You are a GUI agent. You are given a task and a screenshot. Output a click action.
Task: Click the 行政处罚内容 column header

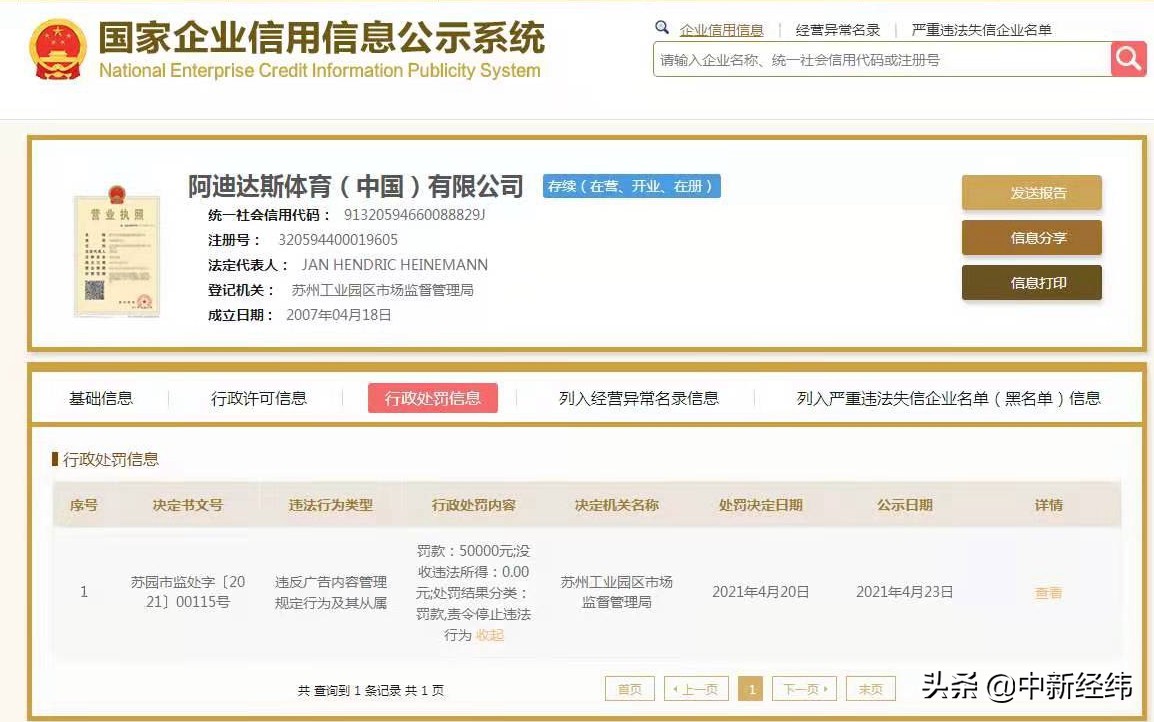[x=473, y=505]
